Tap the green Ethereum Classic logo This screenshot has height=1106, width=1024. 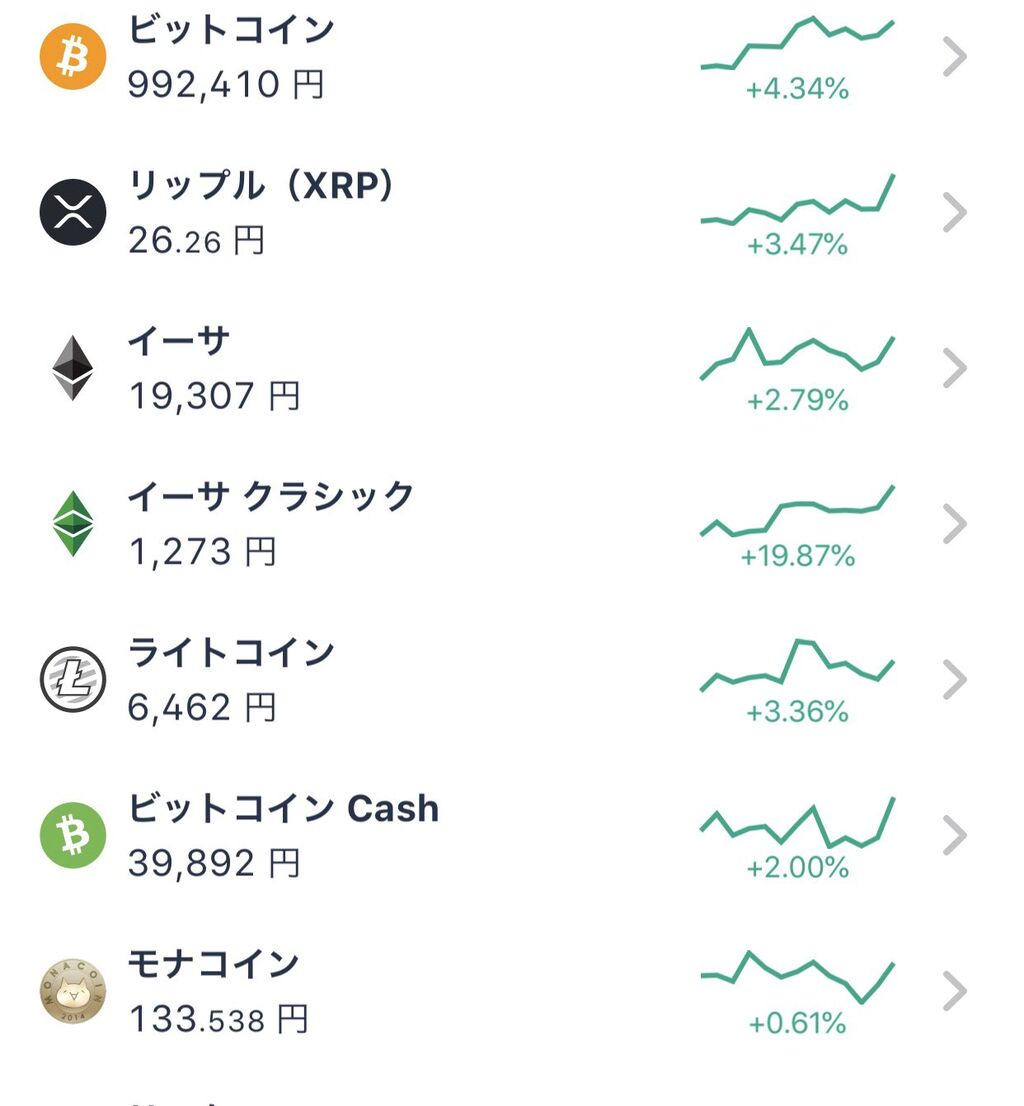[72, 523]
